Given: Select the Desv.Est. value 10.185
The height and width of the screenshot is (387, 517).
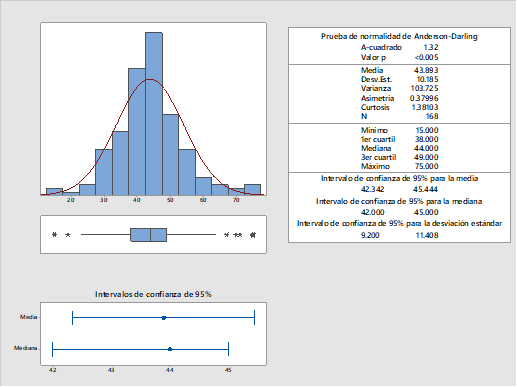Looking at the screenshot, I should (427, 79).
